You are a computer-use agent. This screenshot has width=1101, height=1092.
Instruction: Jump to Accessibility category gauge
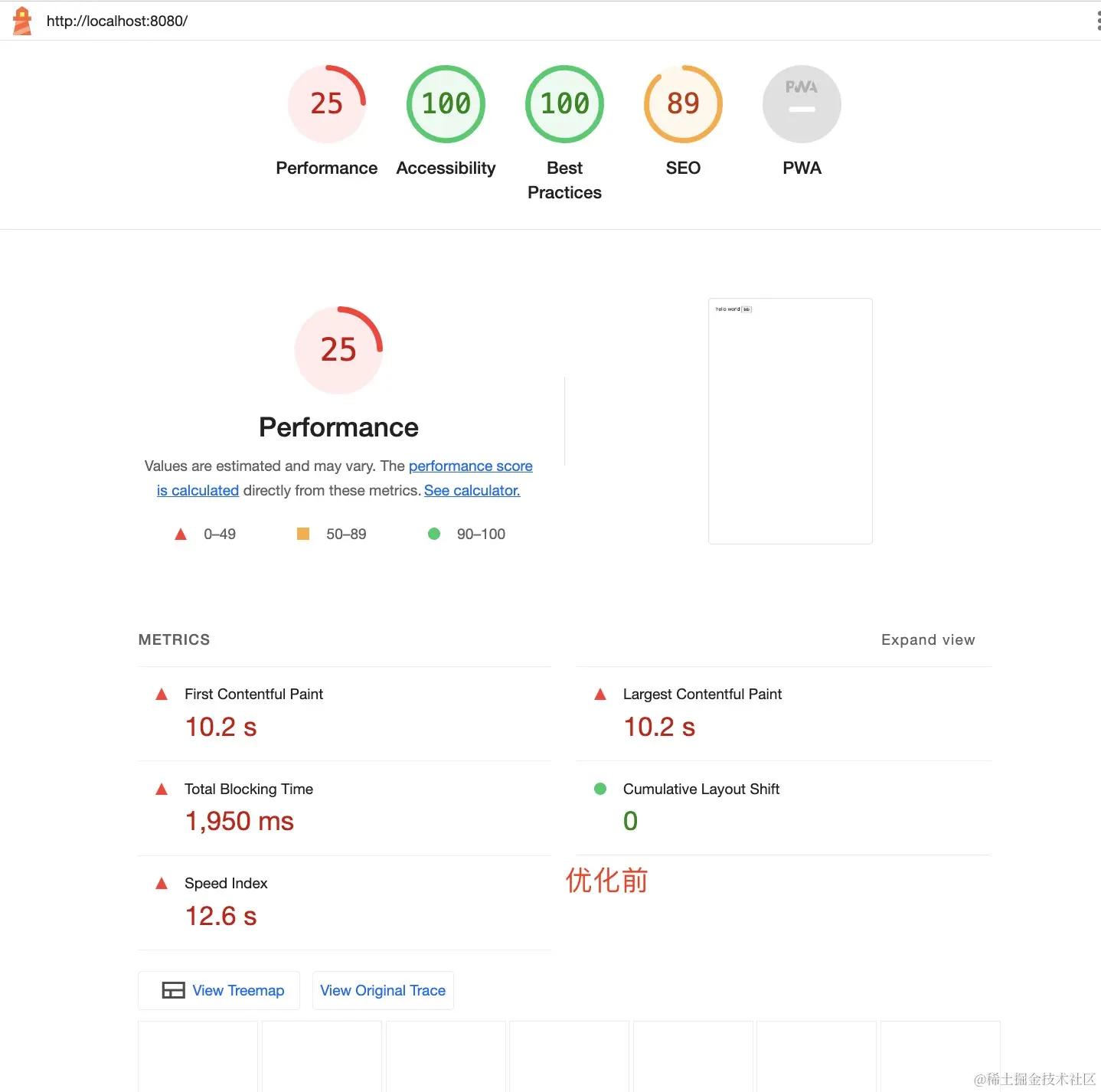click(x=446, y=103)
